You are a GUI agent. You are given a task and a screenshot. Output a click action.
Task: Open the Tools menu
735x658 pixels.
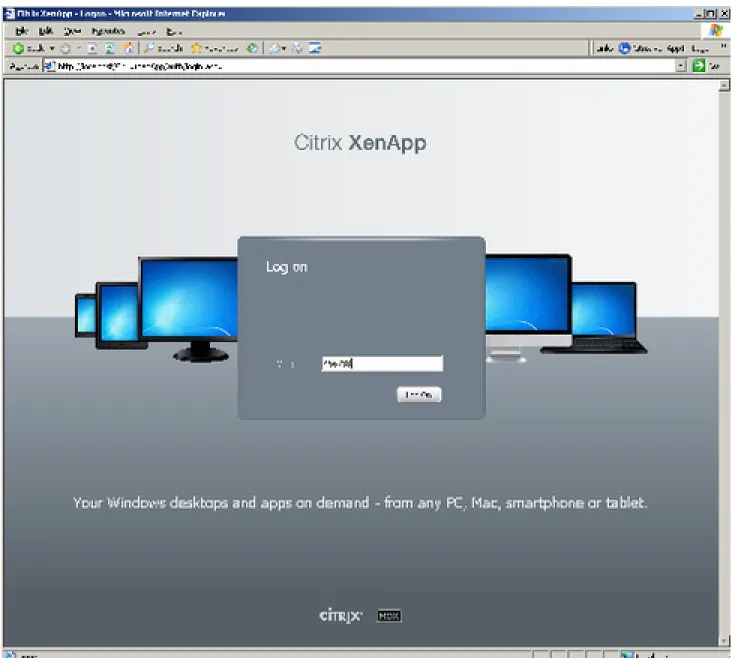[x=146, y=31]
